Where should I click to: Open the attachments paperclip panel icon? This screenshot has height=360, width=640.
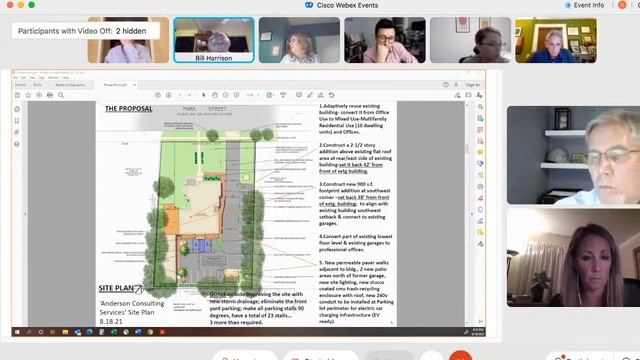click(17, 132)
